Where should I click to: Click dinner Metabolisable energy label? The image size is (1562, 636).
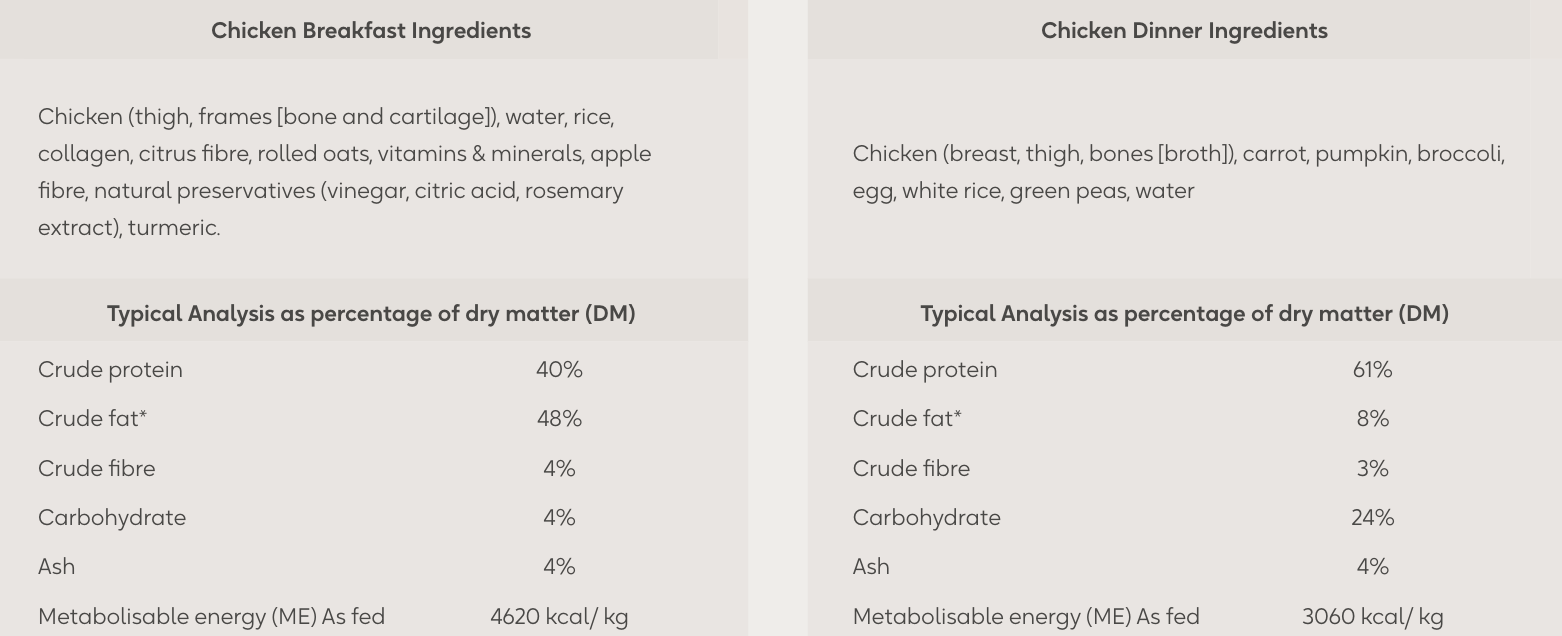1026,616
